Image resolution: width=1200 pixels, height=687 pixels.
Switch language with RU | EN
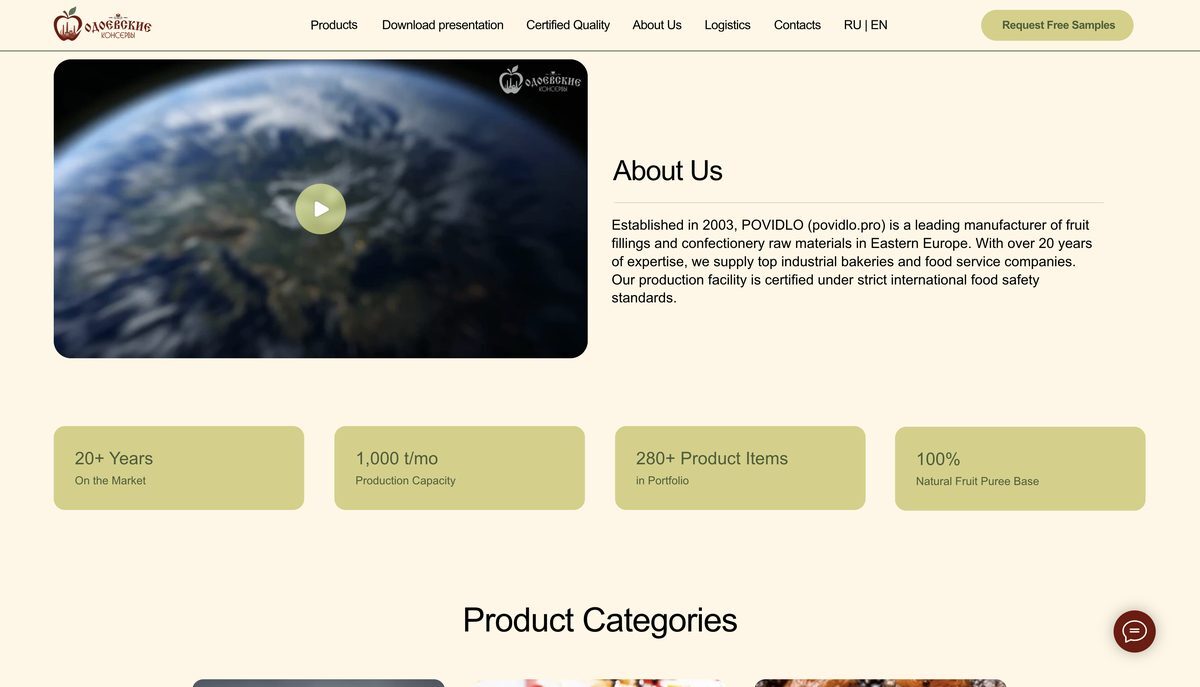[866, 25]
